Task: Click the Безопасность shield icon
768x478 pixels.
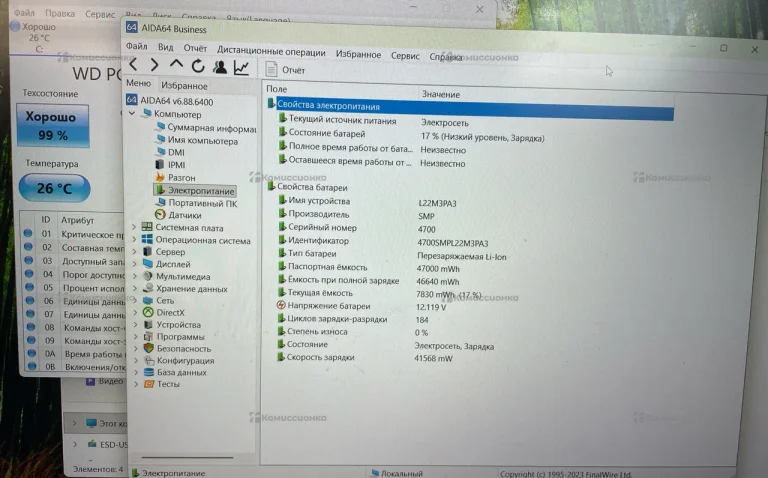Action: (148, 348)
